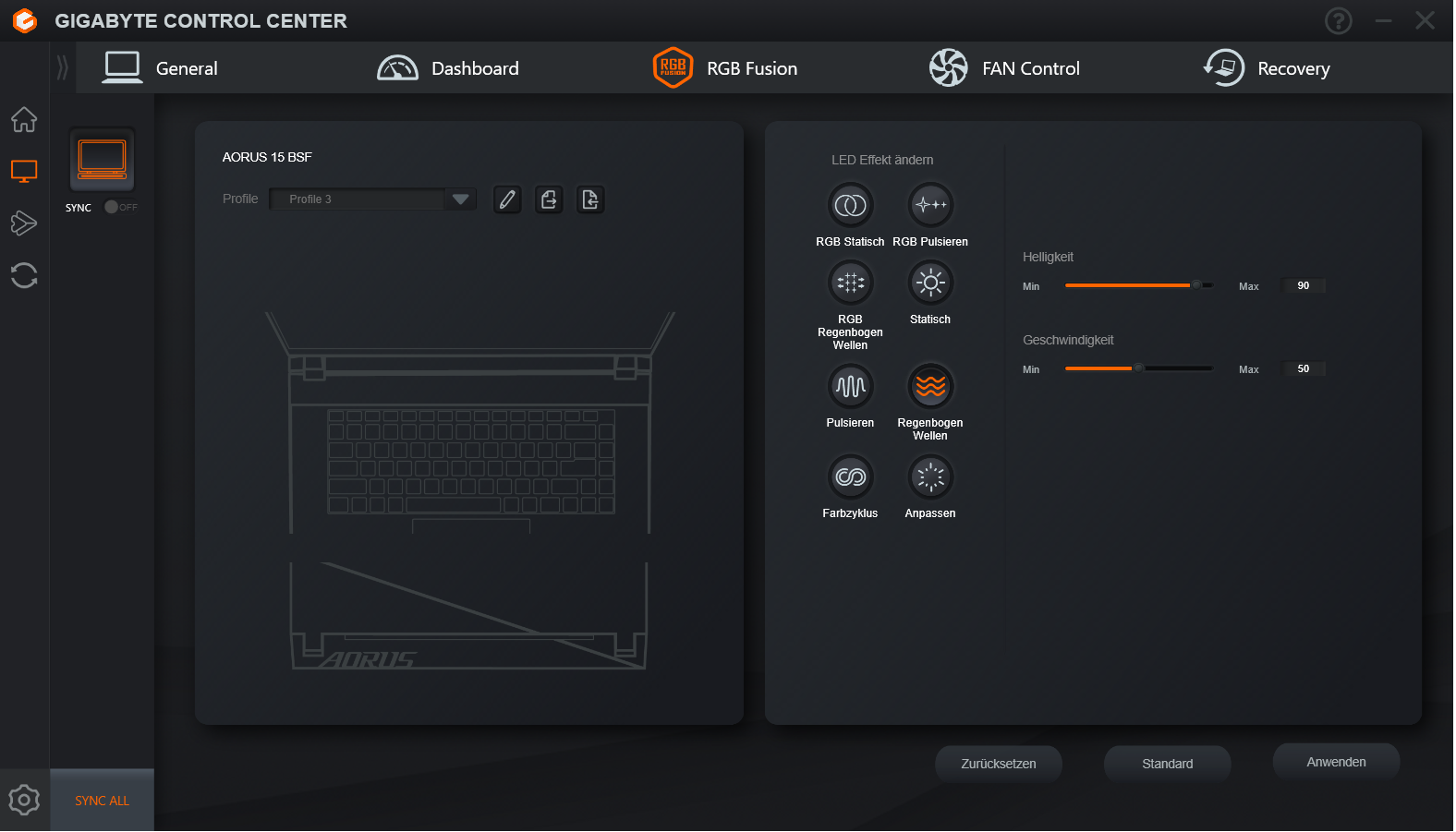The width and height of the screenshot is (1456, 832).
Task: Switch to the Dashboard tab
Action: coord(448,68)
